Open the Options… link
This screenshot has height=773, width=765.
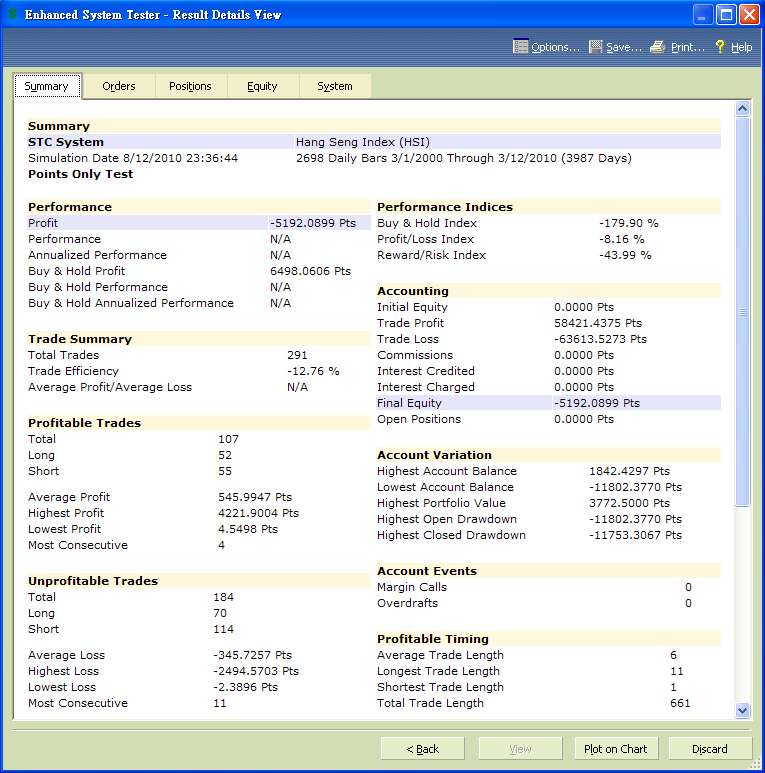(555, 47)
